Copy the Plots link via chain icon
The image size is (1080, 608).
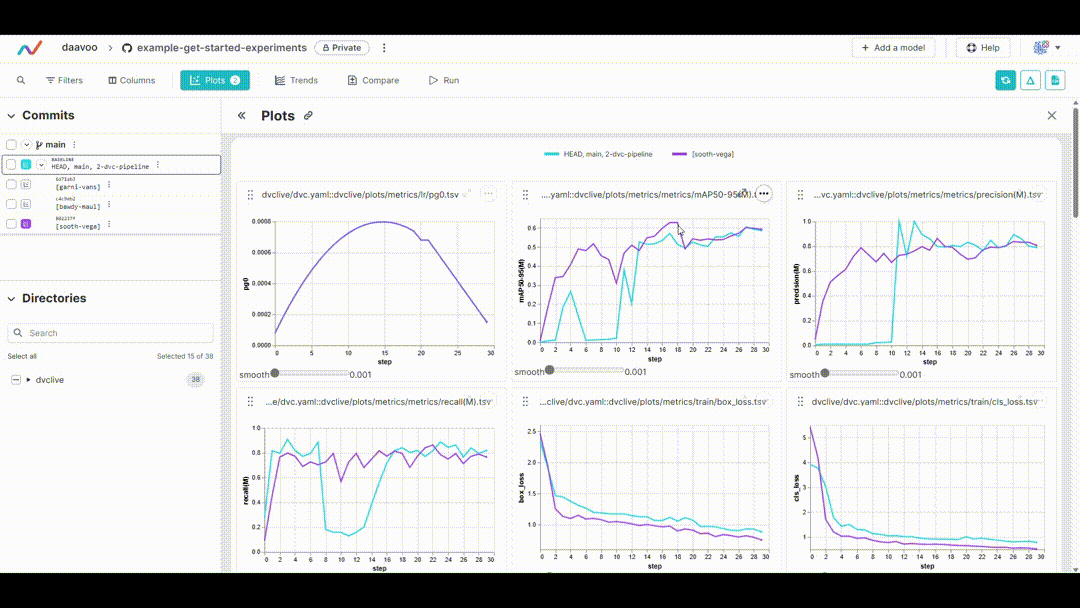point(308,116)
